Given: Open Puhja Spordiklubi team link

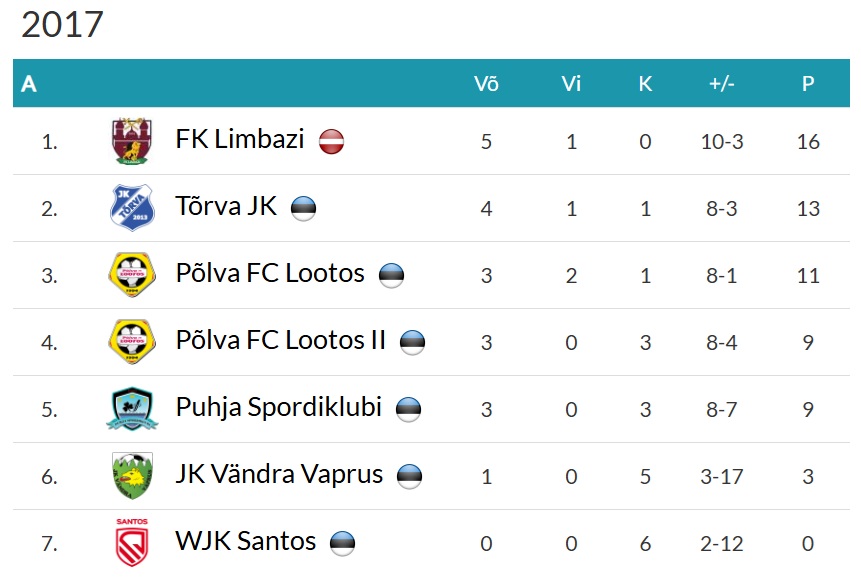Looking at the screenshot, I should [x=278, y=408].
